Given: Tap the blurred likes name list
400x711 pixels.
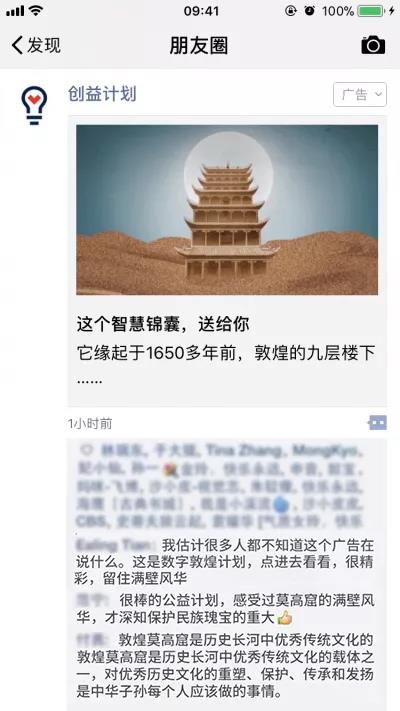Looking at the screenshot, I should pos(220,486).
